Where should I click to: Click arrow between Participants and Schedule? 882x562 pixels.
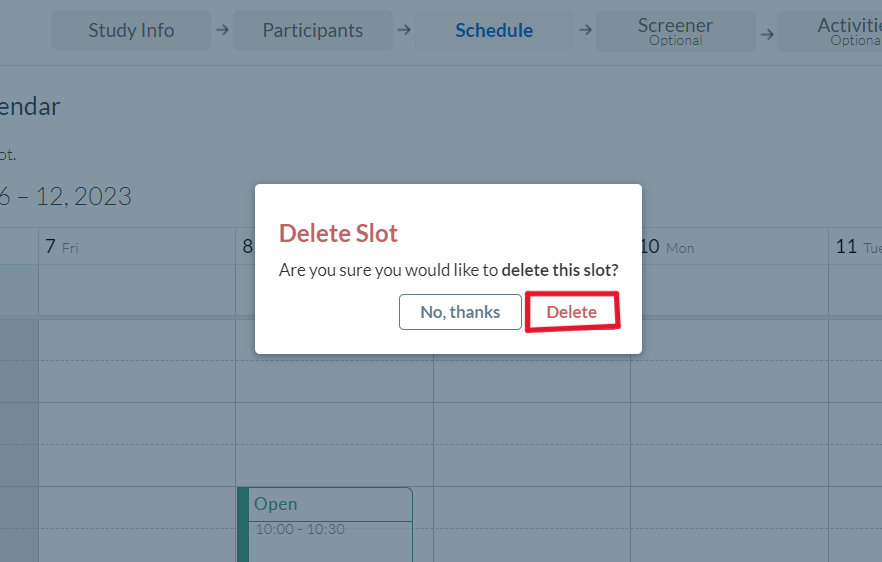tap(404, 30)
